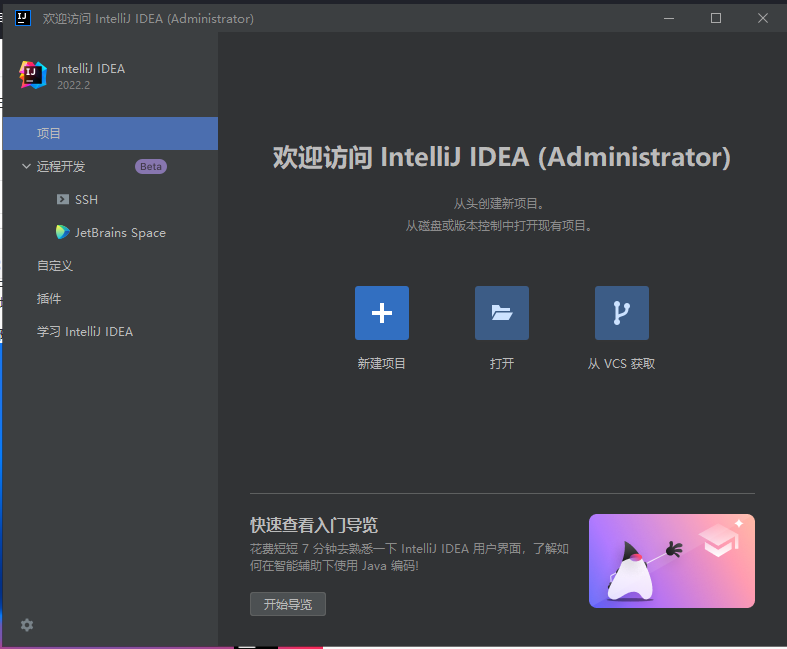Open the 自定义 sidebar section
The height and width of the screenshot is (649, 787).
[55, 266]
